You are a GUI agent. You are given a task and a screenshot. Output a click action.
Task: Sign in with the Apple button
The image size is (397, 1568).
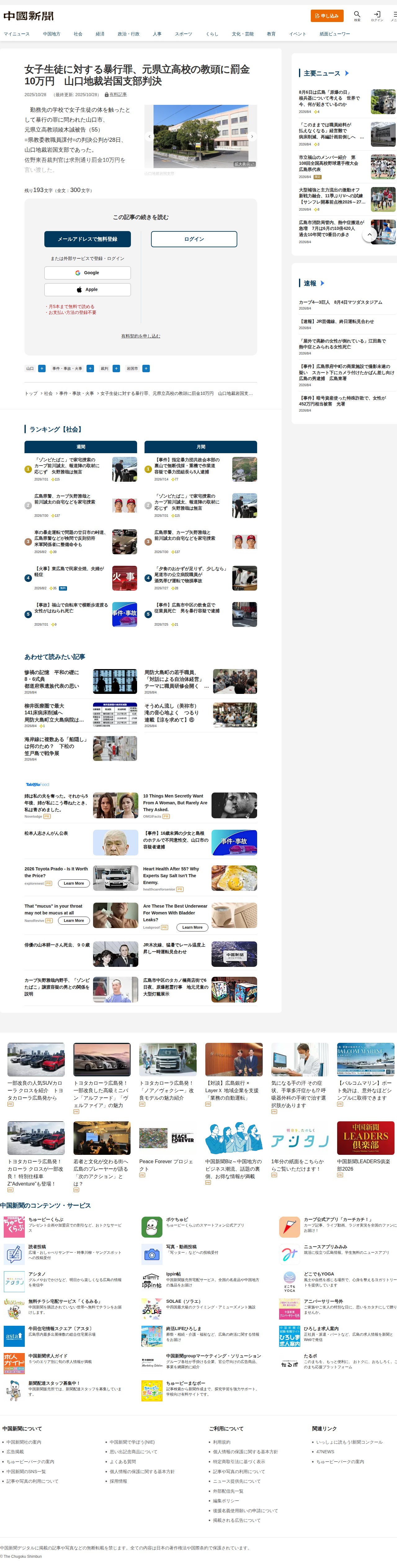click(88, 290)
